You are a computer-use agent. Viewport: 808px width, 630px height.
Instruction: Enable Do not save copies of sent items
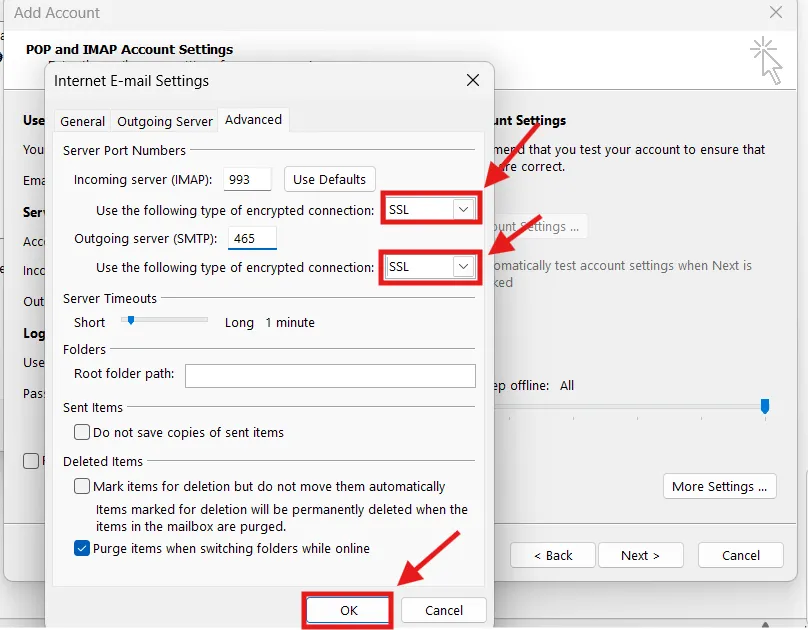coord(82,433)
